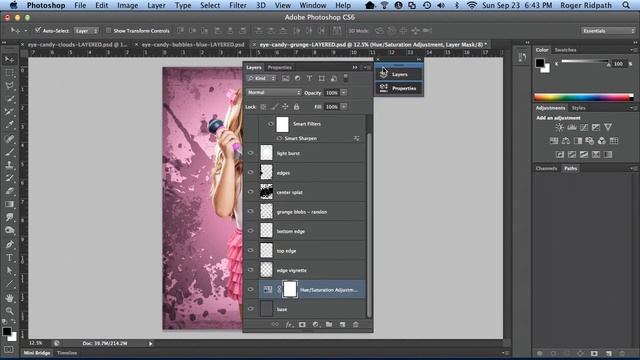Click the collapsed Layers panel button
Viewport: 640px width, 360px height.
coord(399,74)
